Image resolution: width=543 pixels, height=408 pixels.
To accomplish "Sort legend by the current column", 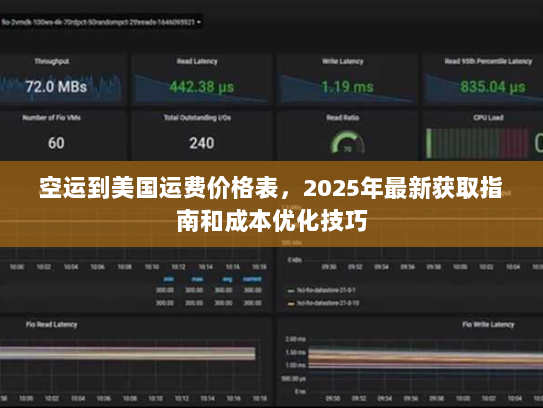I will tap(252, 279).
